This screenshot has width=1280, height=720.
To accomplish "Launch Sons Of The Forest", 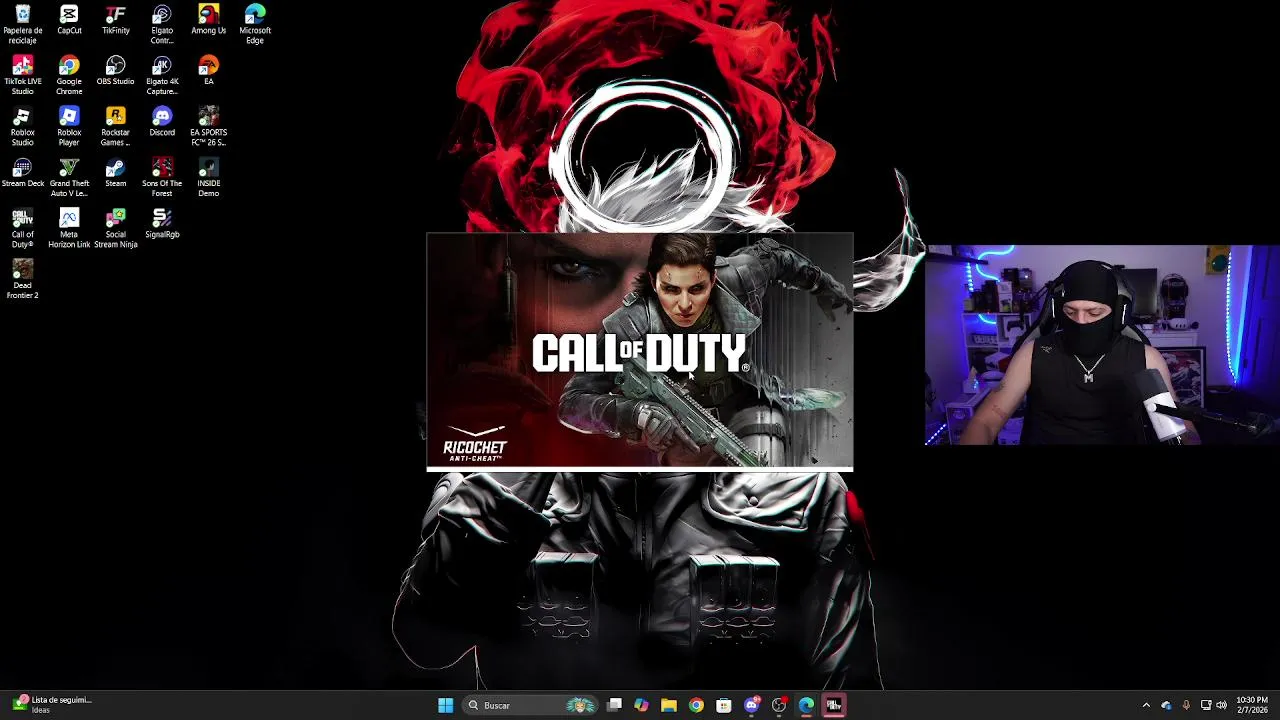I will tap(162, 178).
